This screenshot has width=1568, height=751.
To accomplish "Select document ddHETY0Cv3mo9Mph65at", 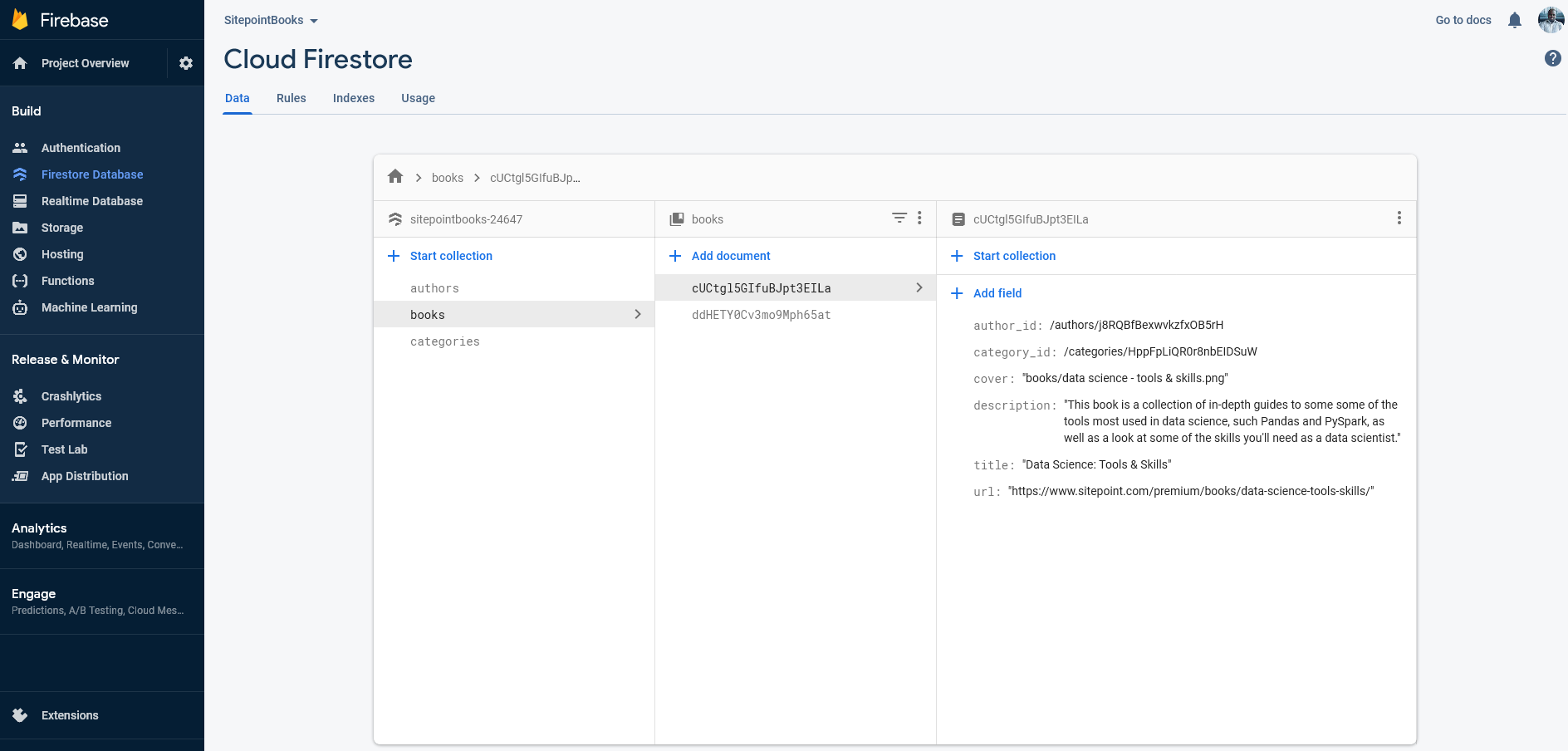I will 761,315.
